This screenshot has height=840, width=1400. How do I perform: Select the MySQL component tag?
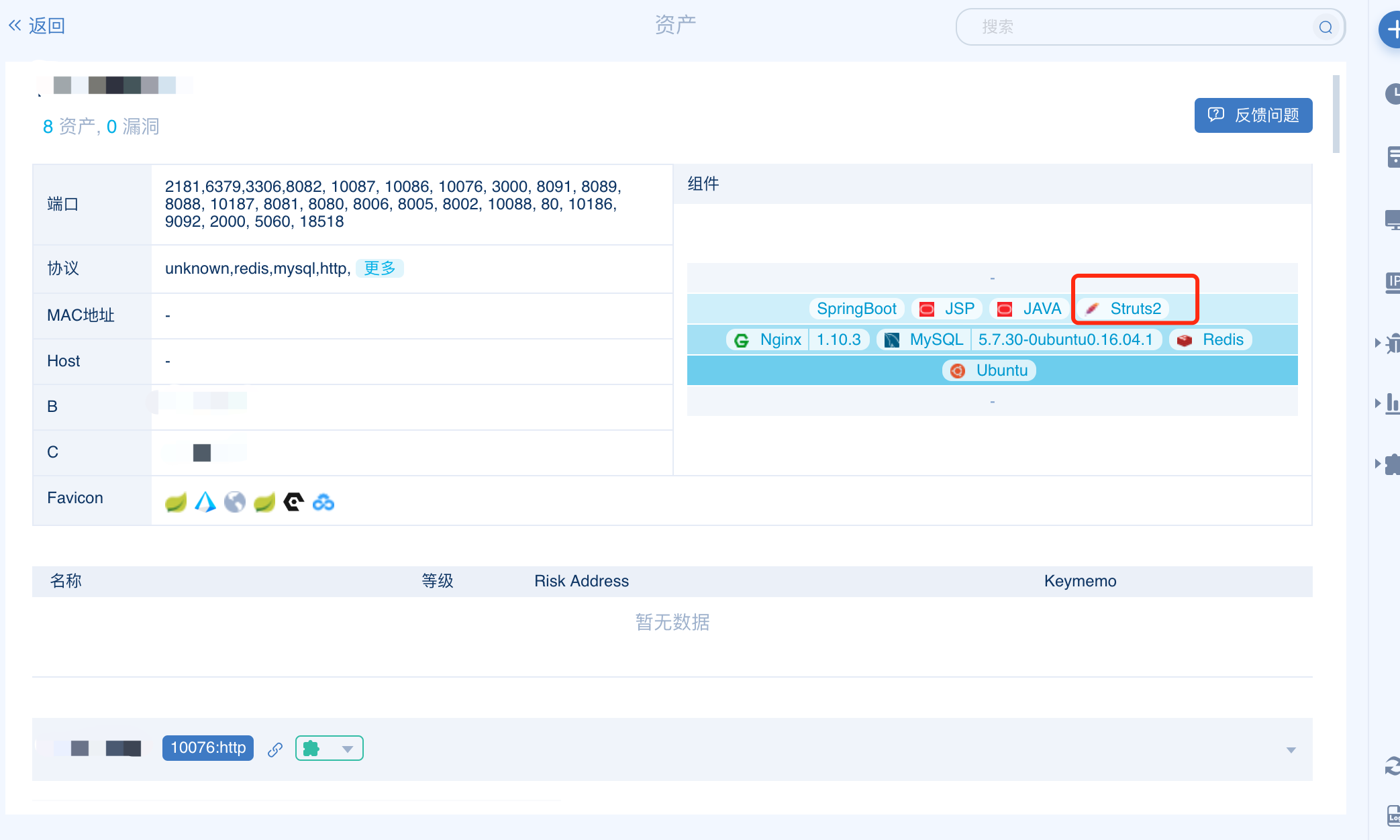point(923,339)
